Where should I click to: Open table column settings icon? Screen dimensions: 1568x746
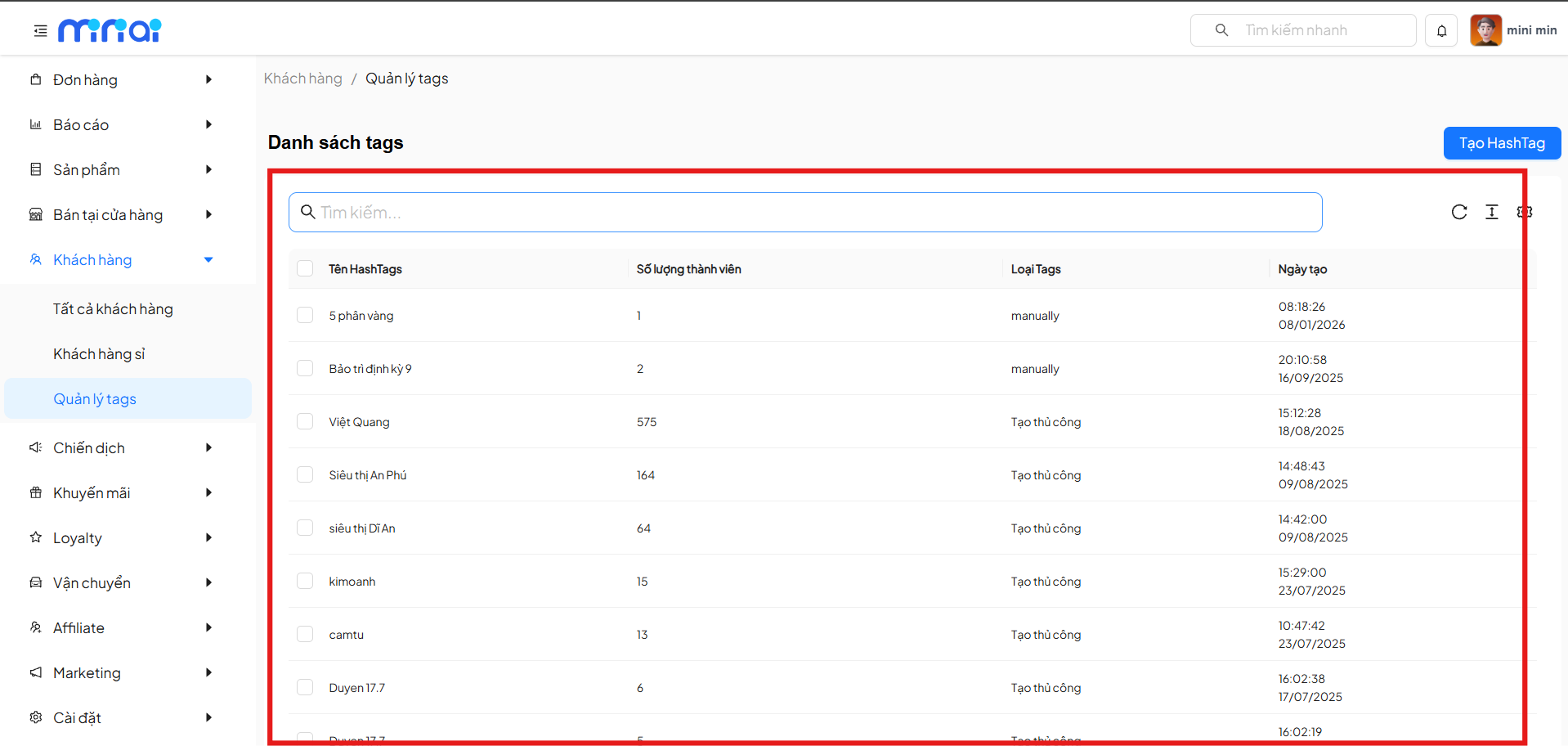[x=1524, y=213]
